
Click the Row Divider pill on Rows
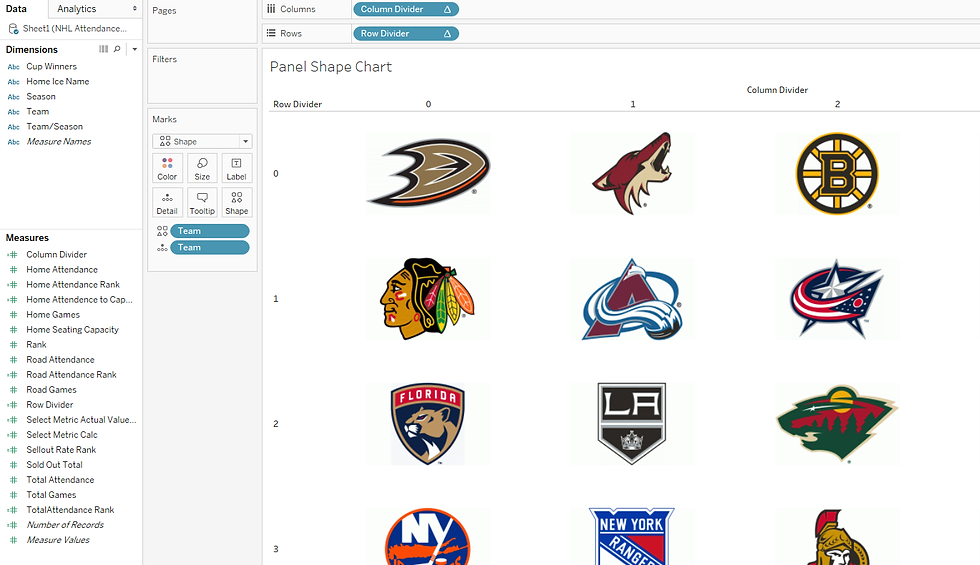point(406,34)
